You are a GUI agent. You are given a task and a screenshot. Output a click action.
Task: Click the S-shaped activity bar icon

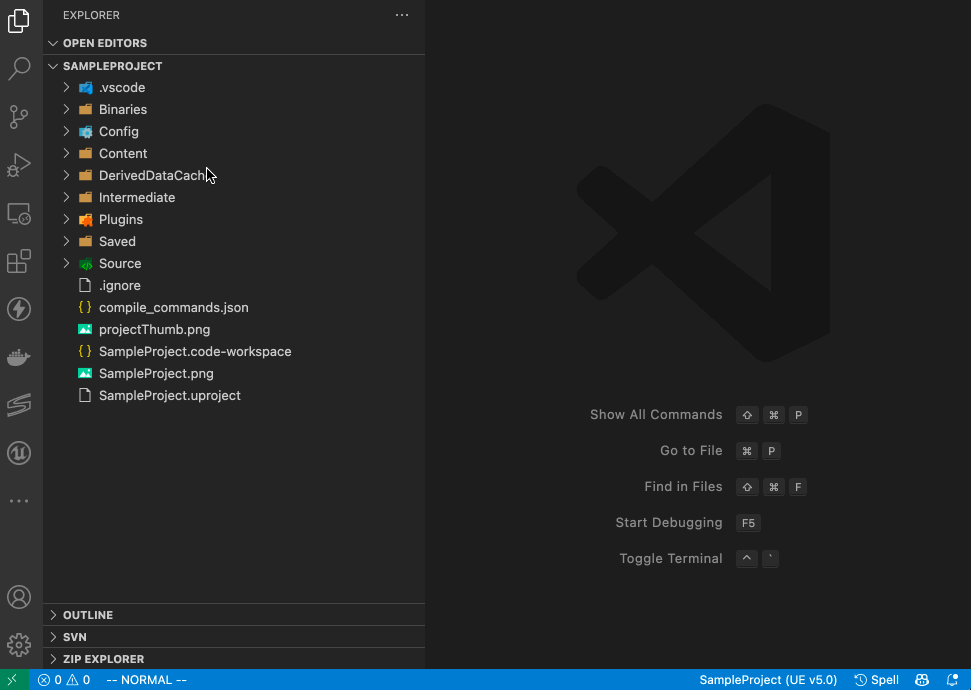point(19,405)
